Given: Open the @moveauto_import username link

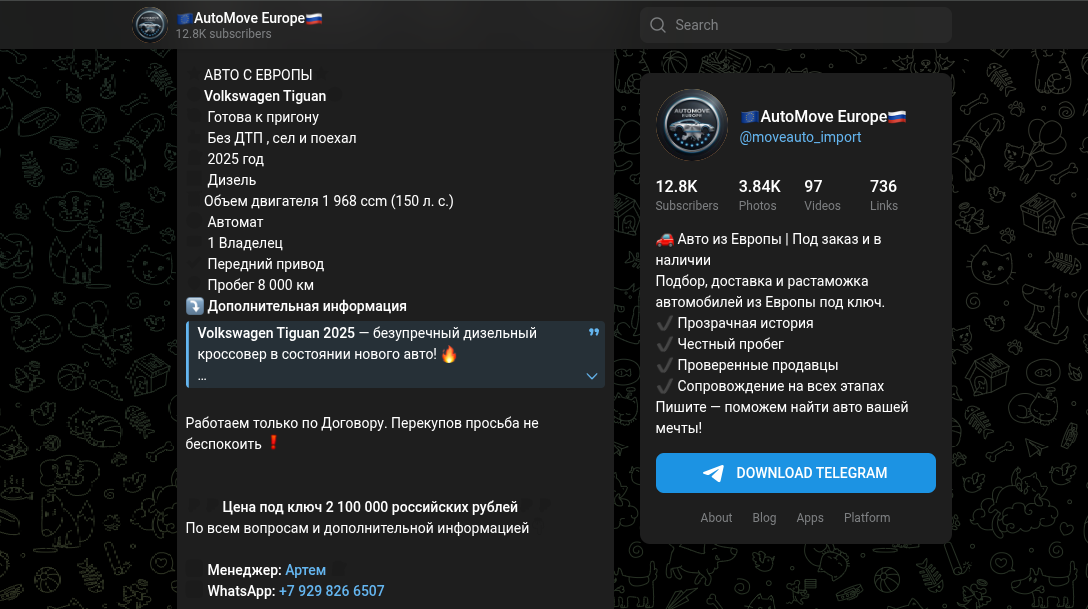Looking at the screenshot, I should [800, 137].
